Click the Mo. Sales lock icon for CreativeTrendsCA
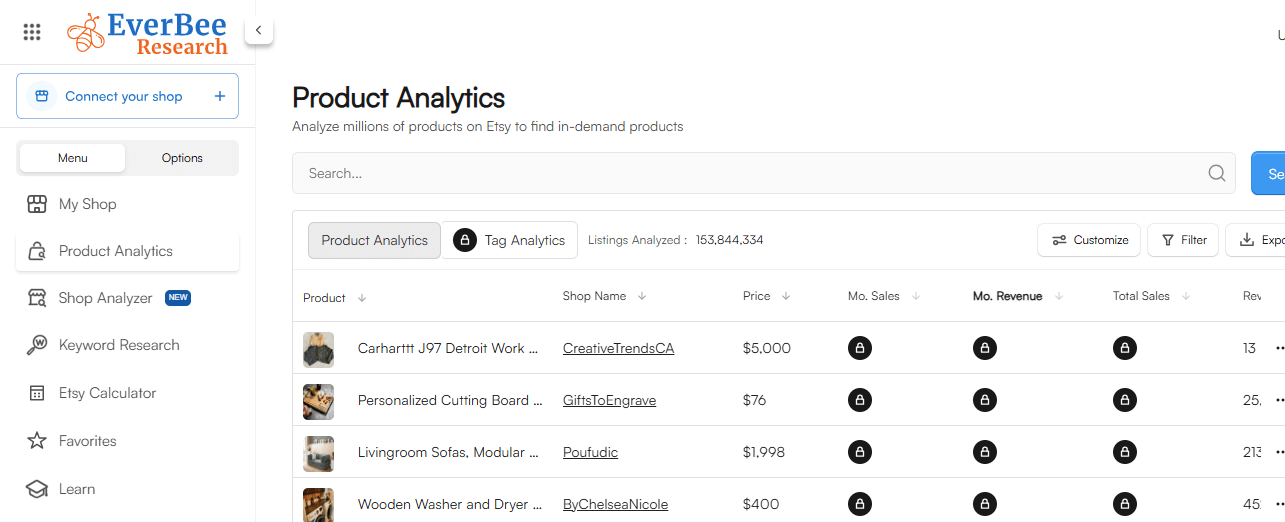Viewport: 1285px width, 522px height. pyautogui.click(x=860, y=348)
